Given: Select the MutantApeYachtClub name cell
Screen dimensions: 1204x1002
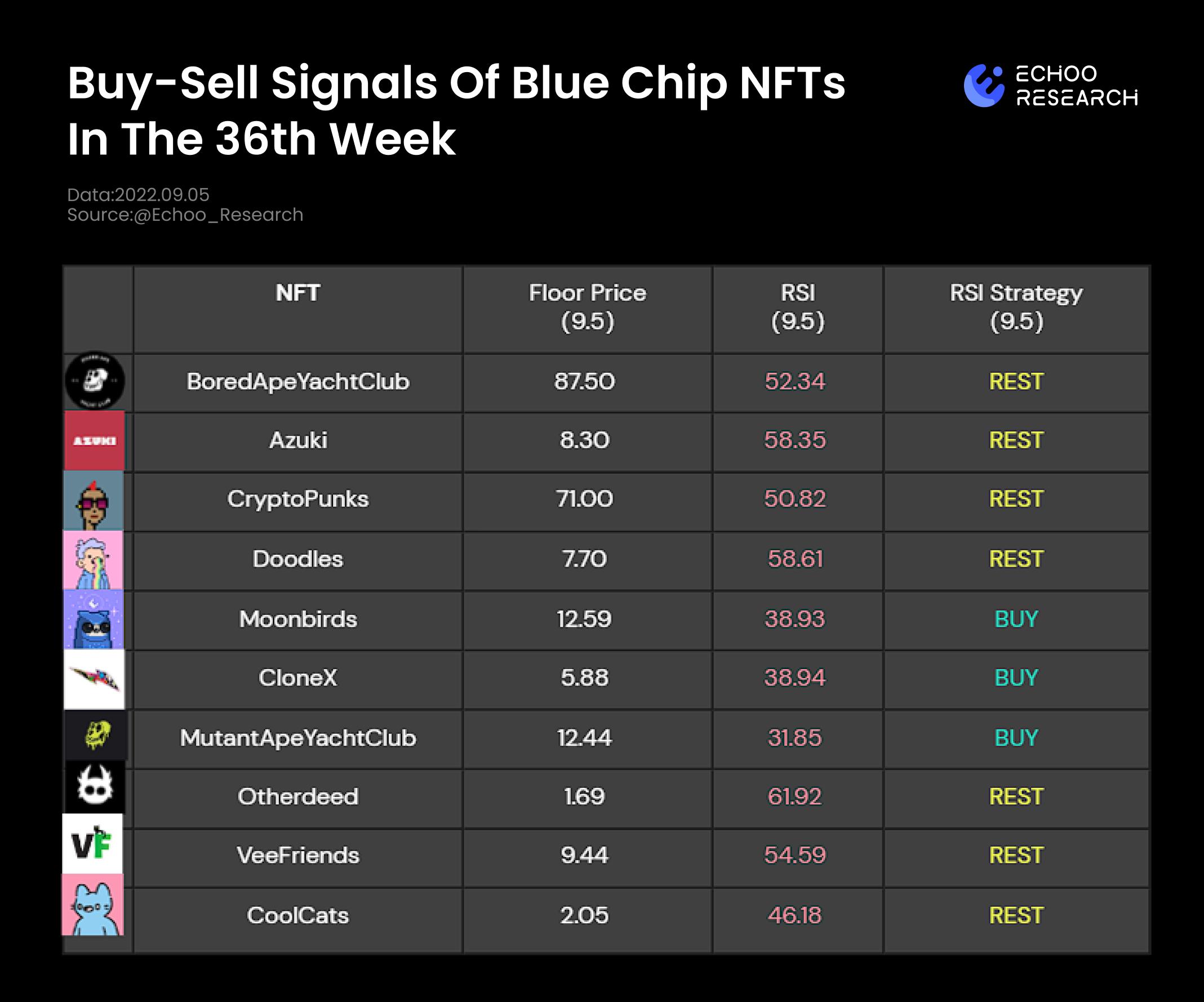Looking at the screenshot, I should click(297, 738).
